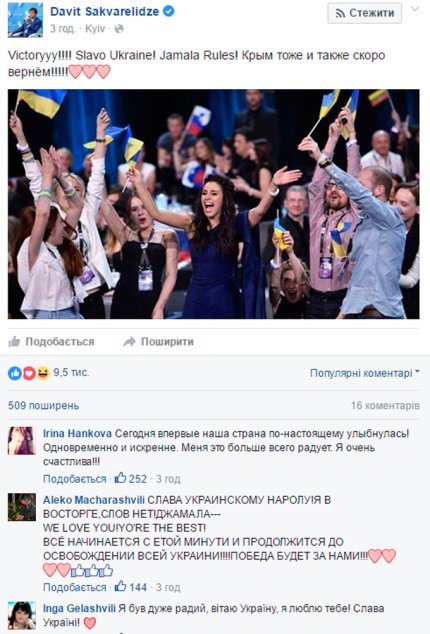Click the verified badge beside Davit Sakvarelidze
The width and height of the screenshot is (430, 634).
point(169,11)
